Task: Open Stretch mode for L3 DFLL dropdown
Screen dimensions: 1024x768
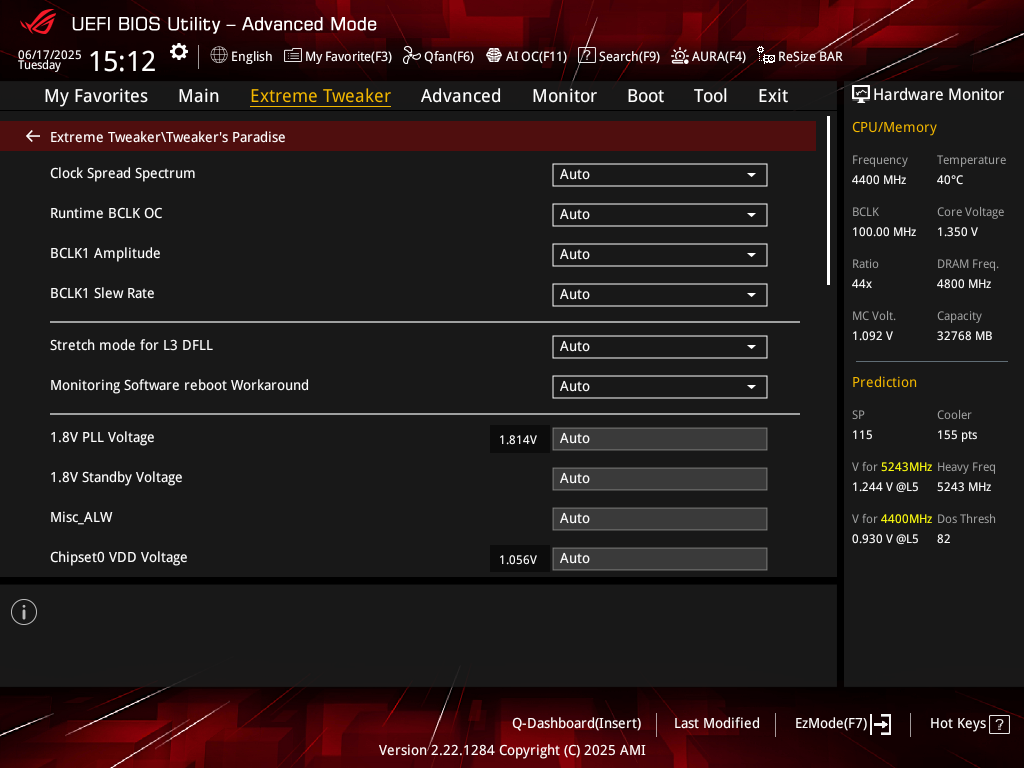Action: 660,346
